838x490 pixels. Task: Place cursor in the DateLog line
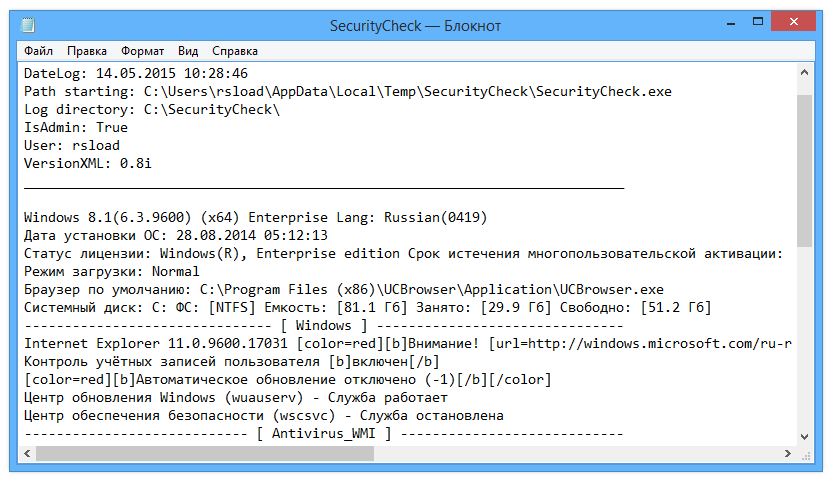coord(136,74)
